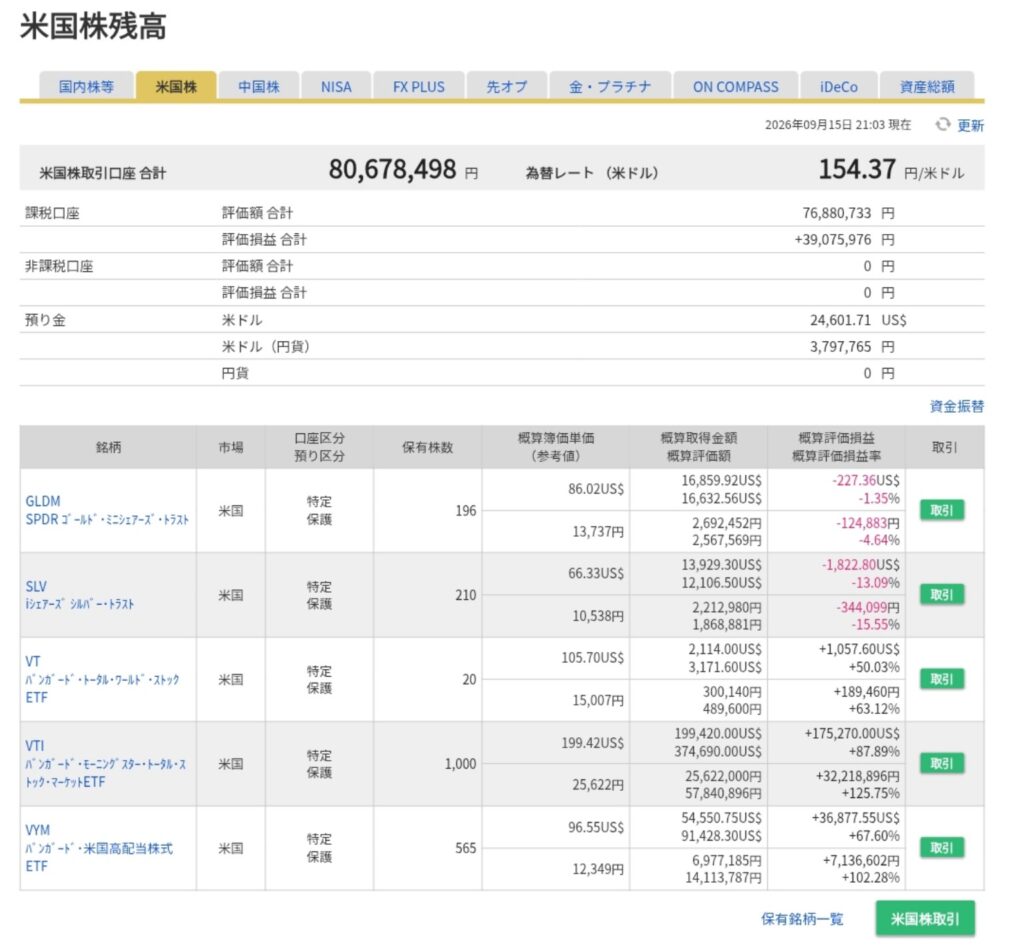Click the refresh icon beside 更新
The image size is (1024, 946).
942,124
